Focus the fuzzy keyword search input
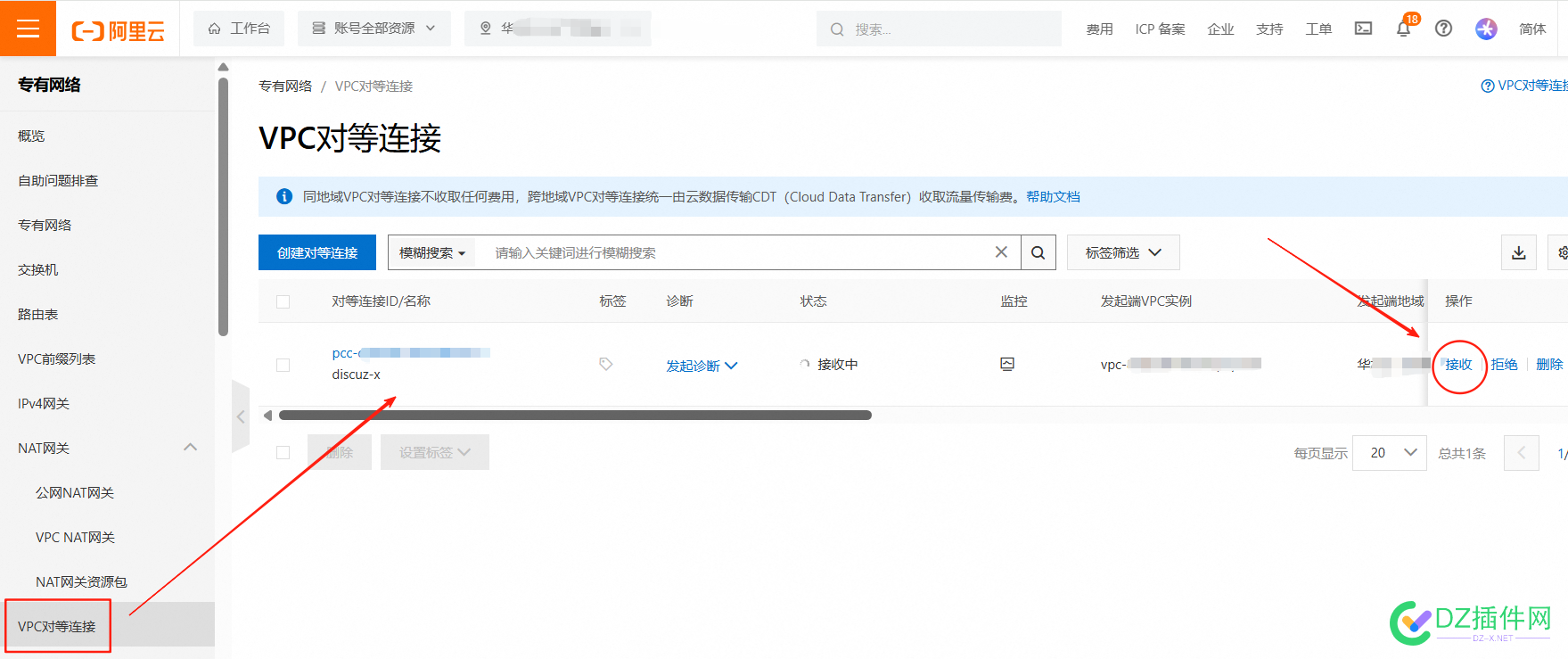The image size is (1568, 659). pyautogui.click(x=740, y=252)
